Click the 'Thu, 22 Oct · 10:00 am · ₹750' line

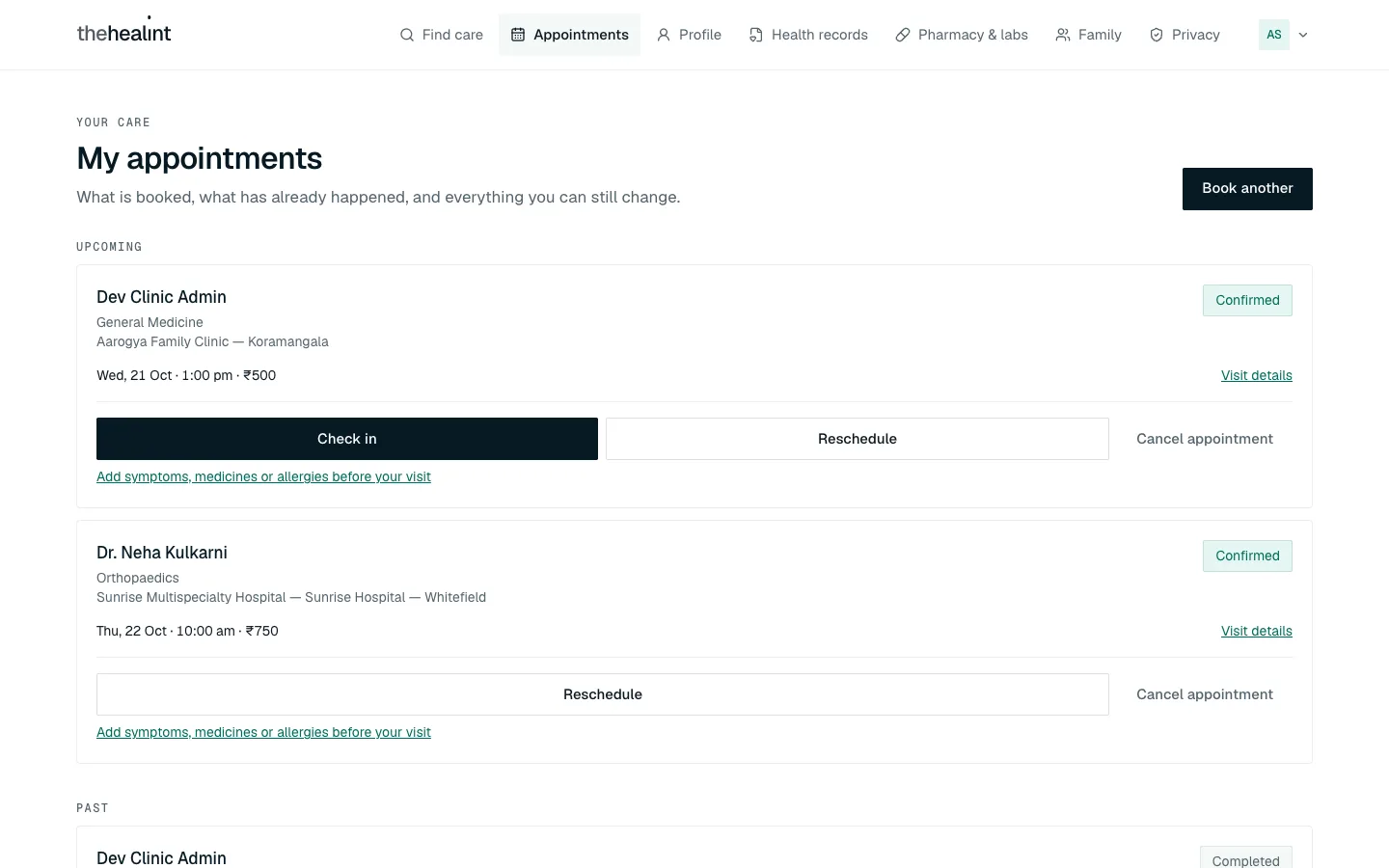coord(187,632)
